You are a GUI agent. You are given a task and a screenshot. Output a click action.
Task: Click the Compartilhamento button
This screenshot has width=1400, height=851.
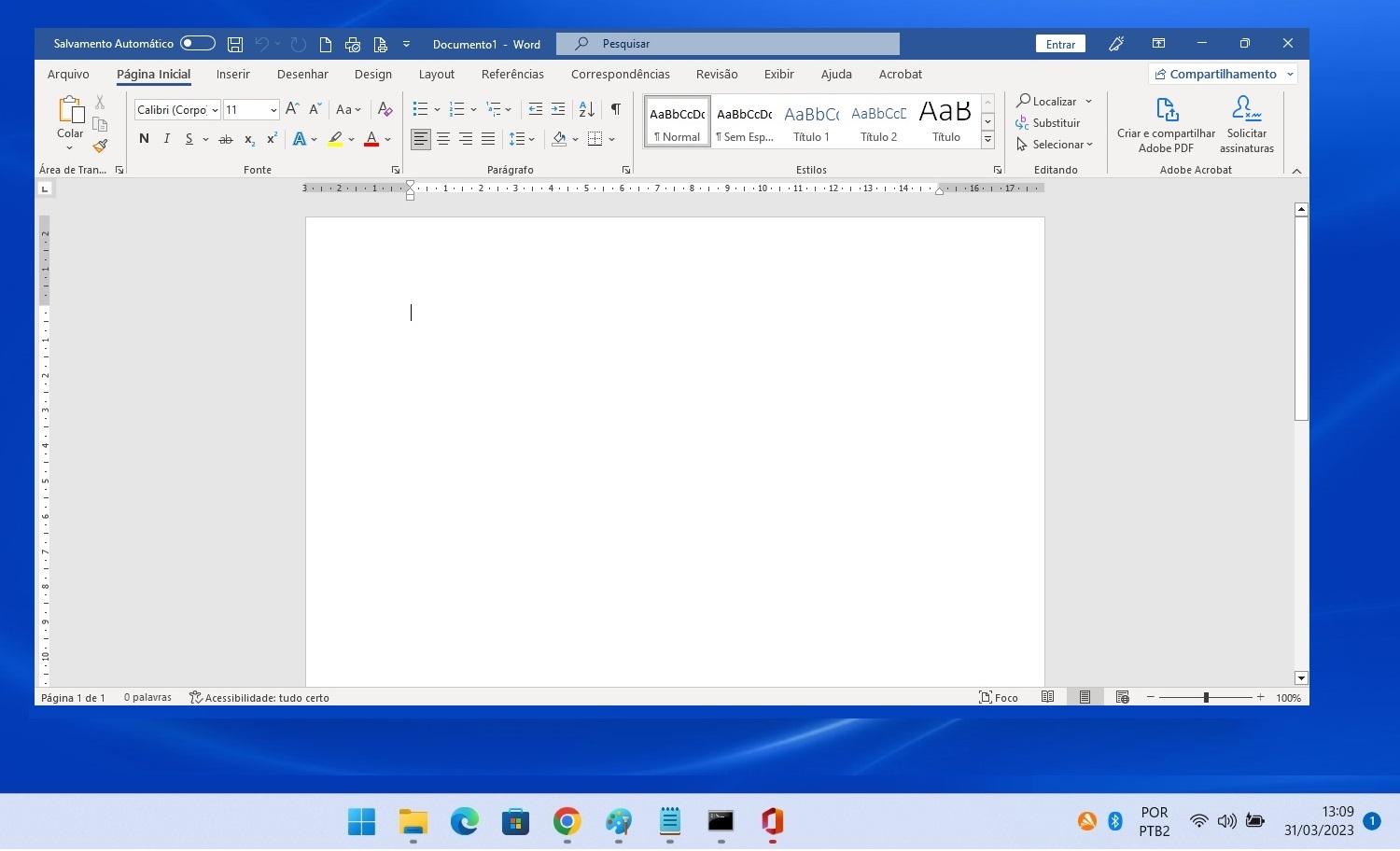(x=1216, y=74)
